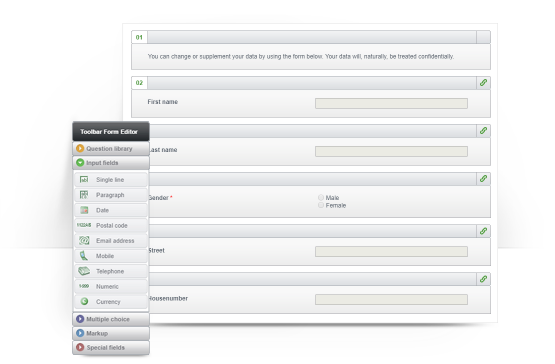The image size is (555, 364).
Task: Expand the Multiple choice section
Action: (111, 319)
